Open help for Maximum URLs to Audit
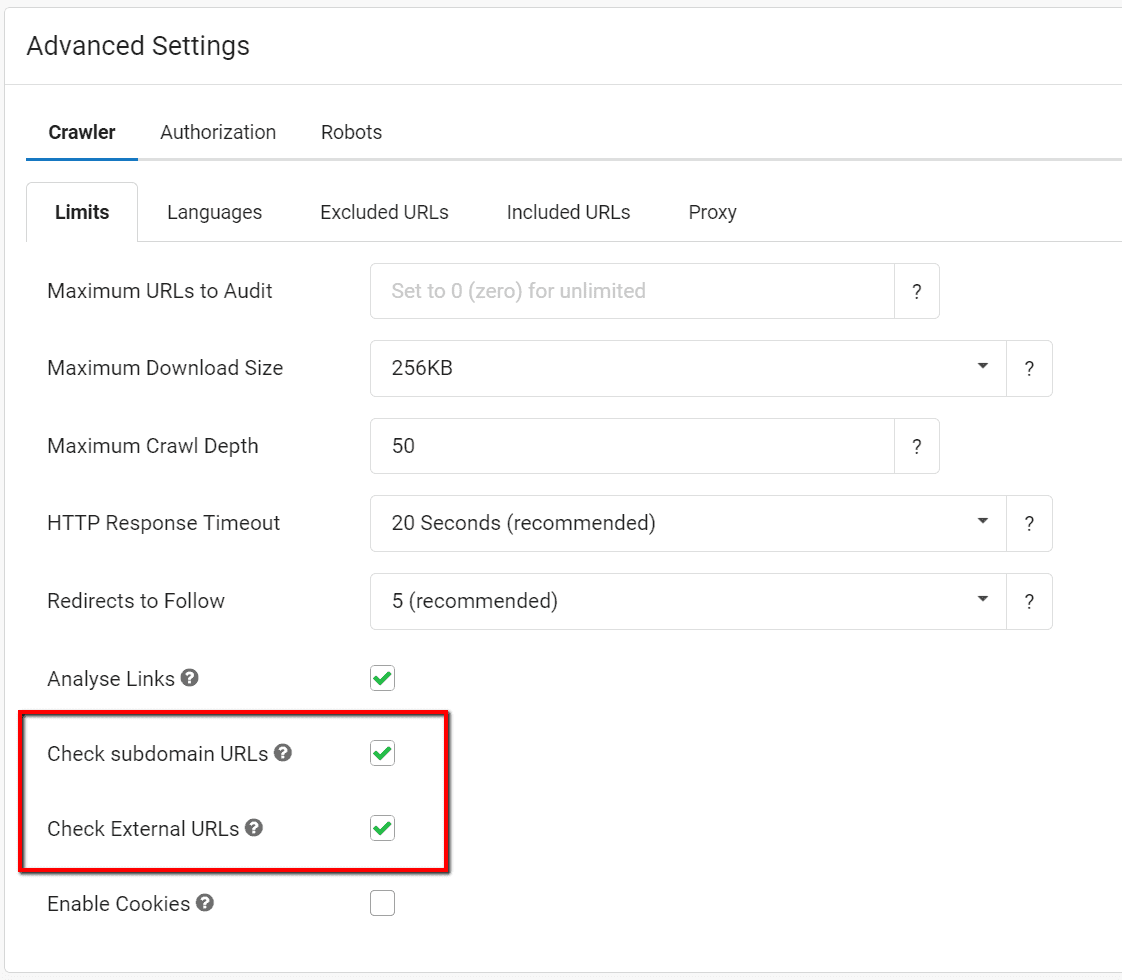 click(x=917, y=291)
